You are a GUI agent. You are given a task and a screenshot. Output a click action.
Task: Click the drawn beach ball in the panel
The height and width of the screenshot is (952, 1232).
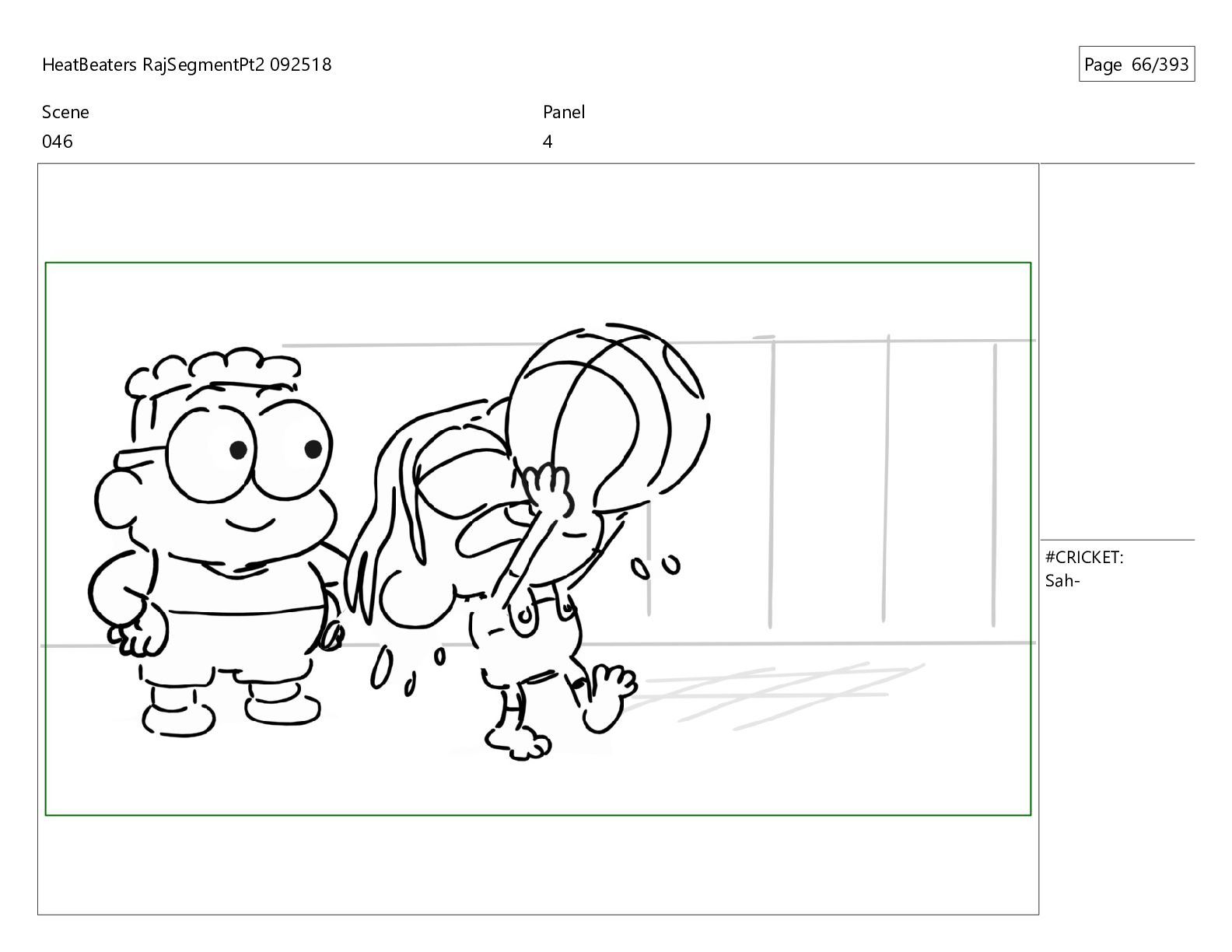point(608,417)
